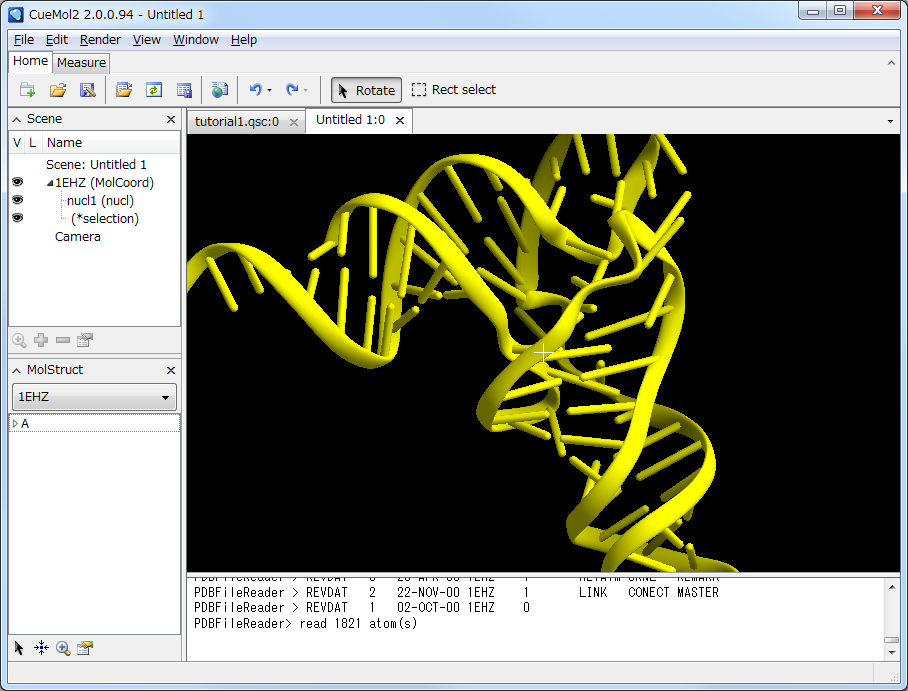Viewport: 908px width, 691px height.
Task: Click the Redo arrow icon
Action: [292, 90]
